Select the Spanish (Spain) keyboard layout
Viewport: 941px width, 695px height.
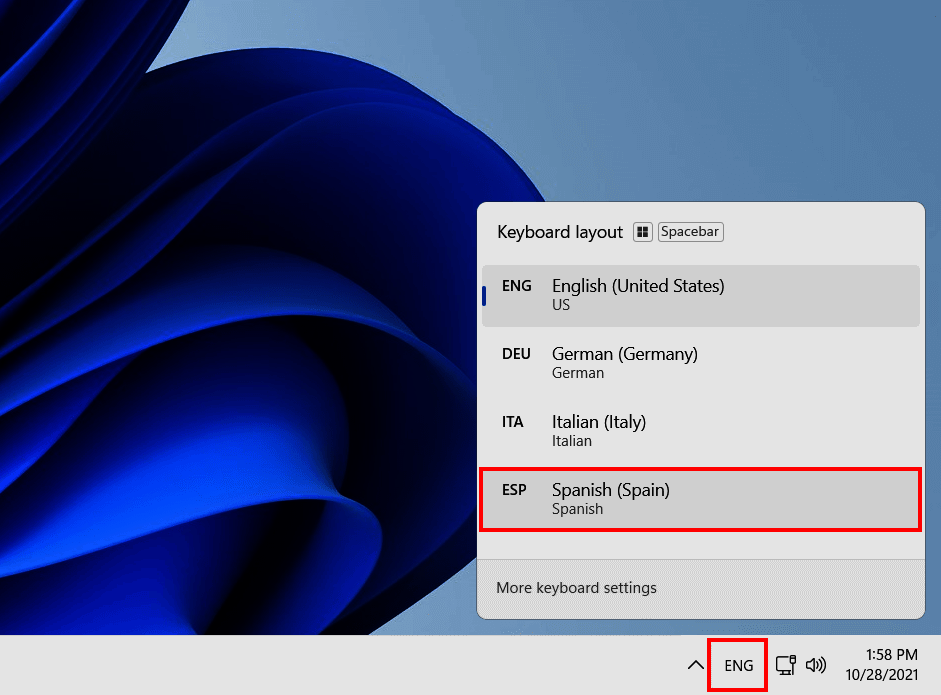pos(700,498)
